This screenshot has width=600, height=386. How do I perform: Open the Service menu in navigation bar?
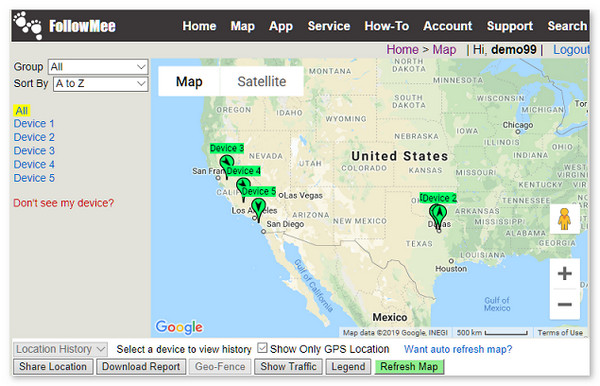click(x=329, y=26)
